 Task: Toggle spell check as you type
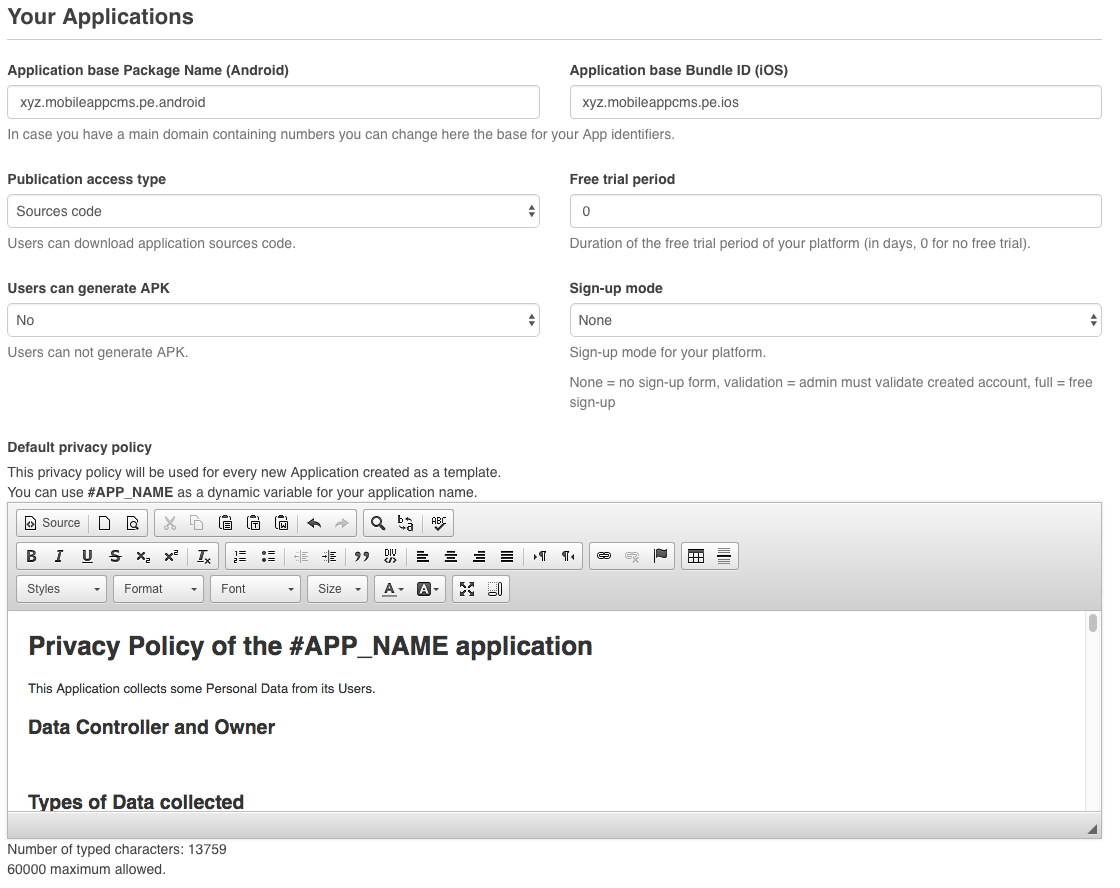pos(439,523)
